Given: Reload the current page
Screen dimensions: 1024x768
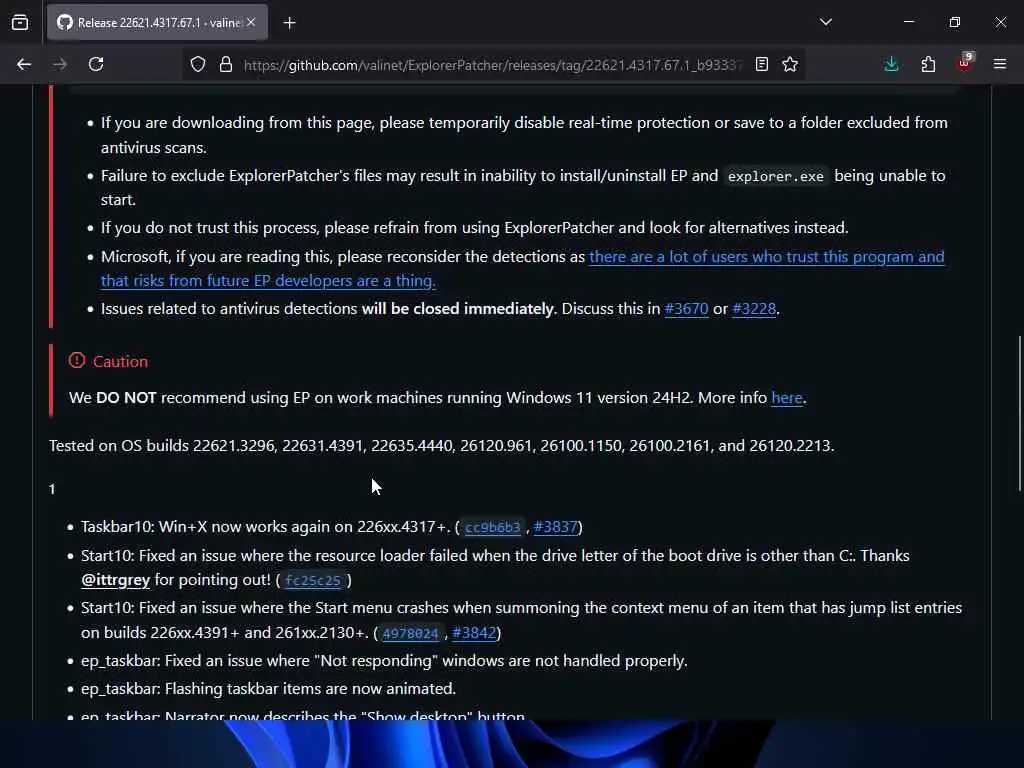Looking at the screenshot, I should click(96, 64).
